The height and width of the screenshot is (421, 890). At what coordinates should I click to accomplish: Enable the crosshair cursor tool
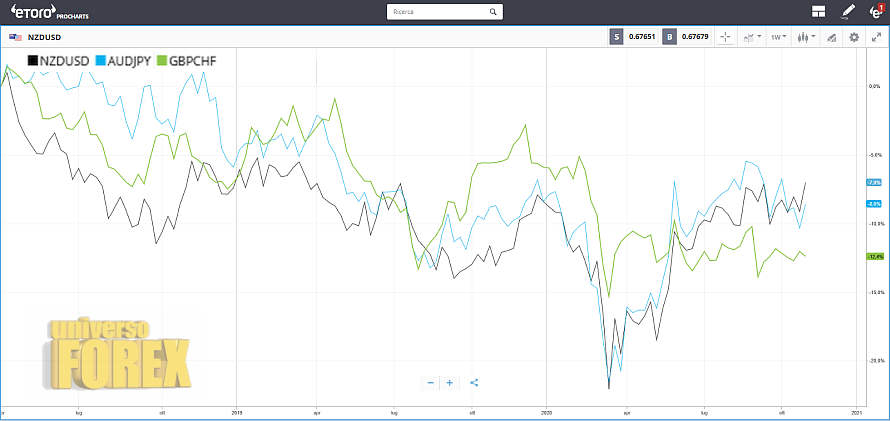pyautogui.click(x=725, y=37)
